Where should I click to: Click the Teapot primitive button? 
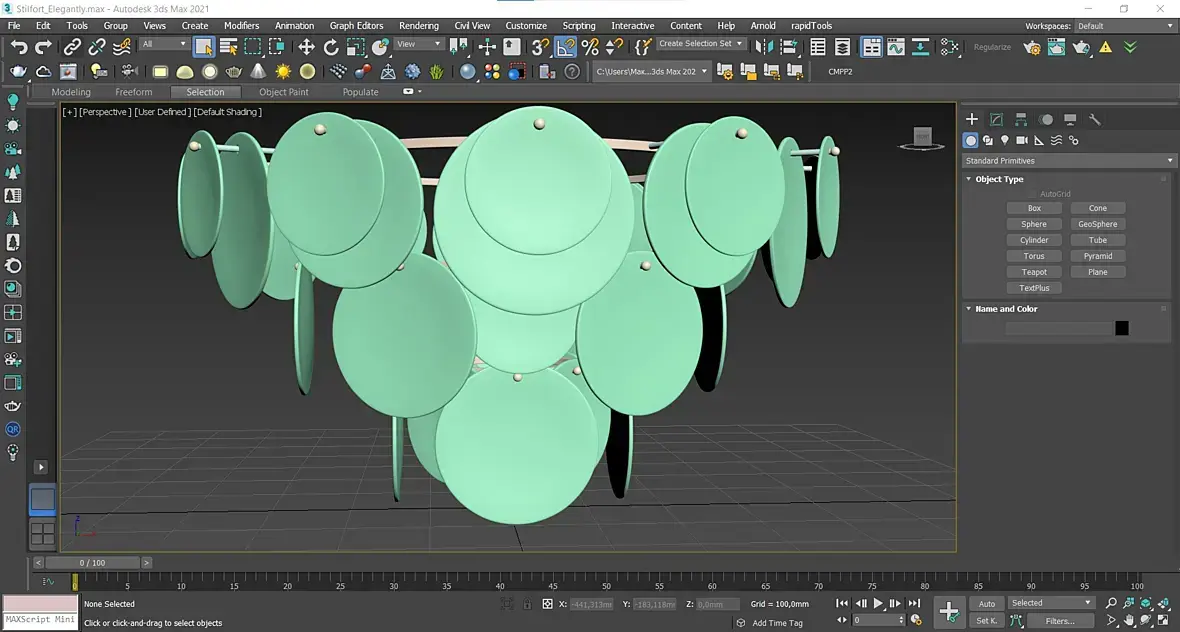[1034, 272]
